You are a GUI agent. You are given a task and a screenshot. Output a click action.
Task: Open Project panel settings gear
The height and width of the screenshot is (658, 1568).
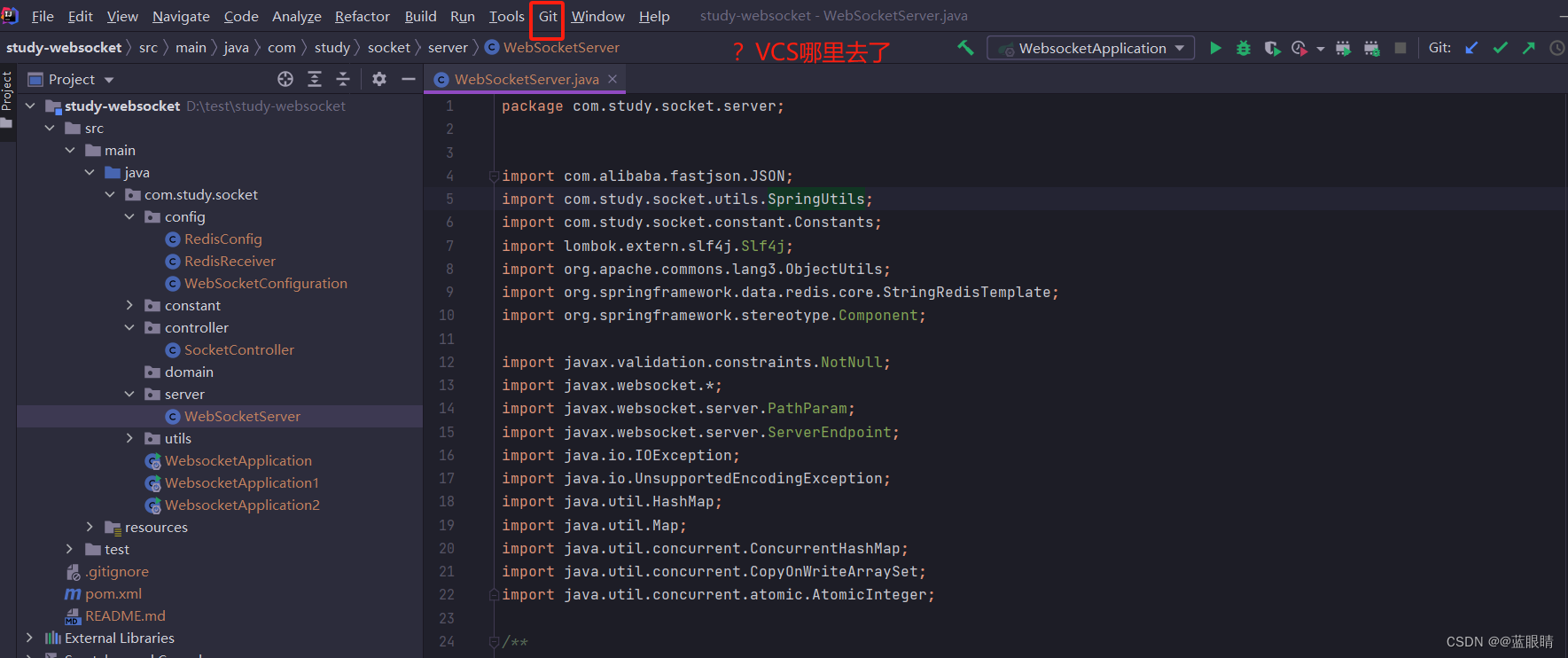point(379,79)
